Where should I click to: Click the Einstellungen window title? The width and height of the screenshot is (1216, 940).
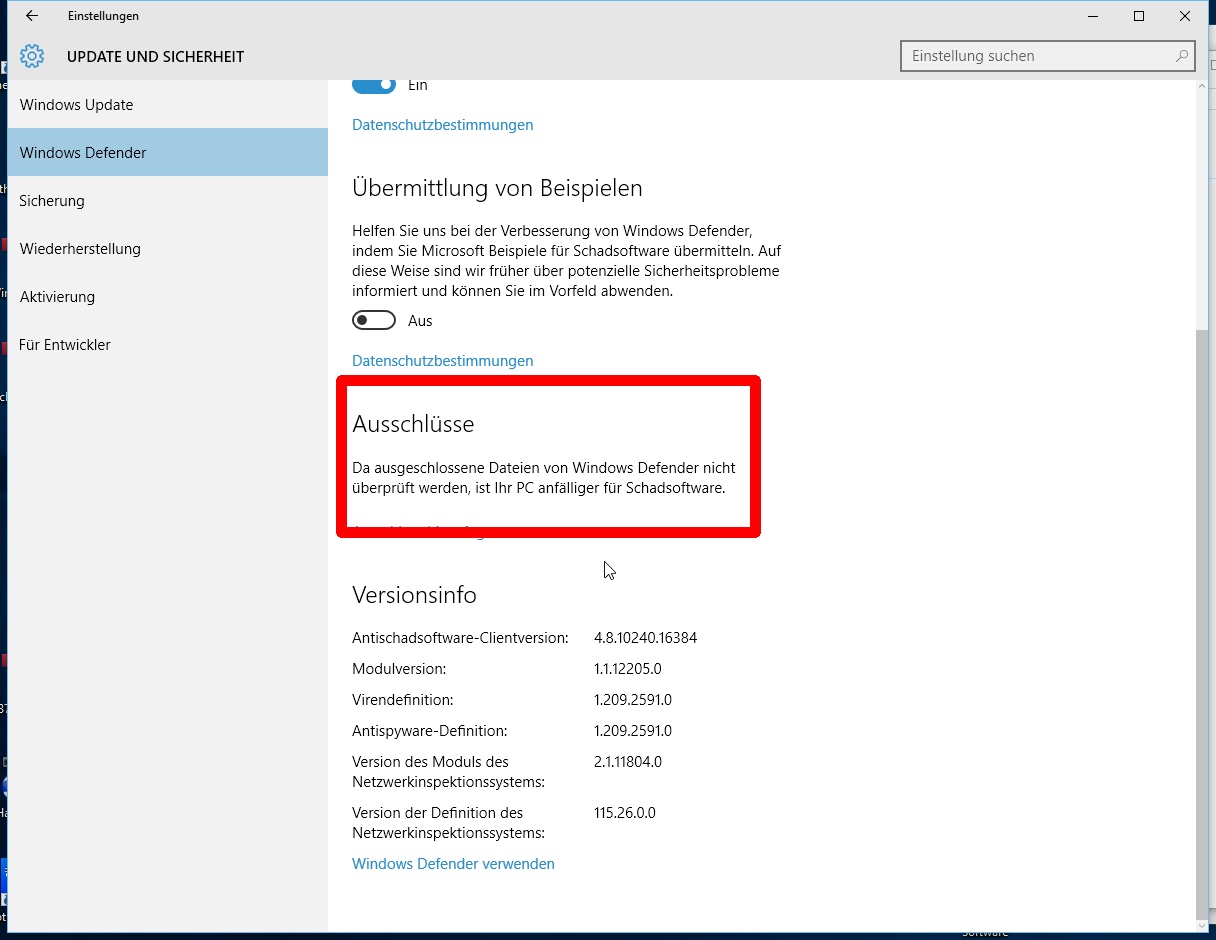(x=103, y=16)
